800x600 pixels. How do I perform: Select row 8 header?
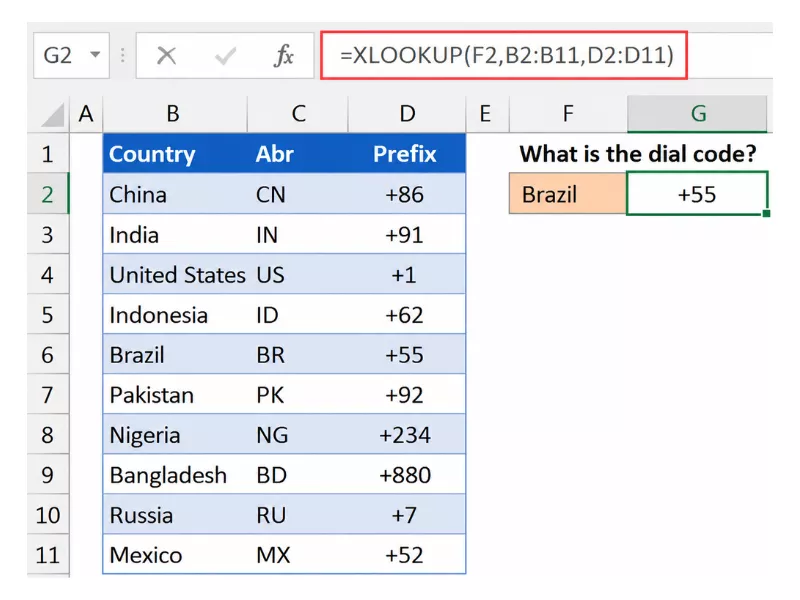[x=48, y=435]
